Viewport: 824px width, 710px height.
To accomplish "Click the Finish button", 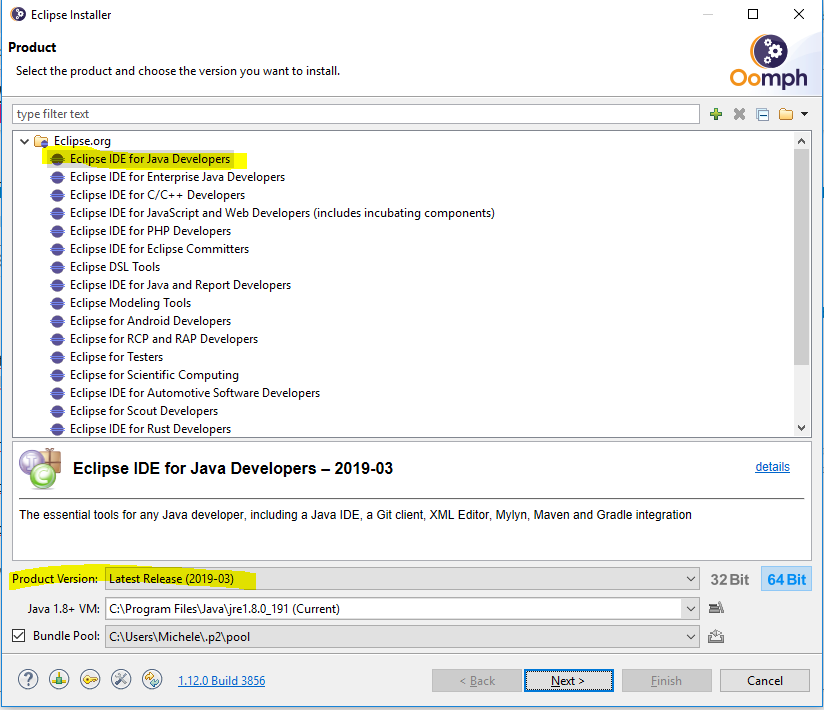I will (666, 681).
